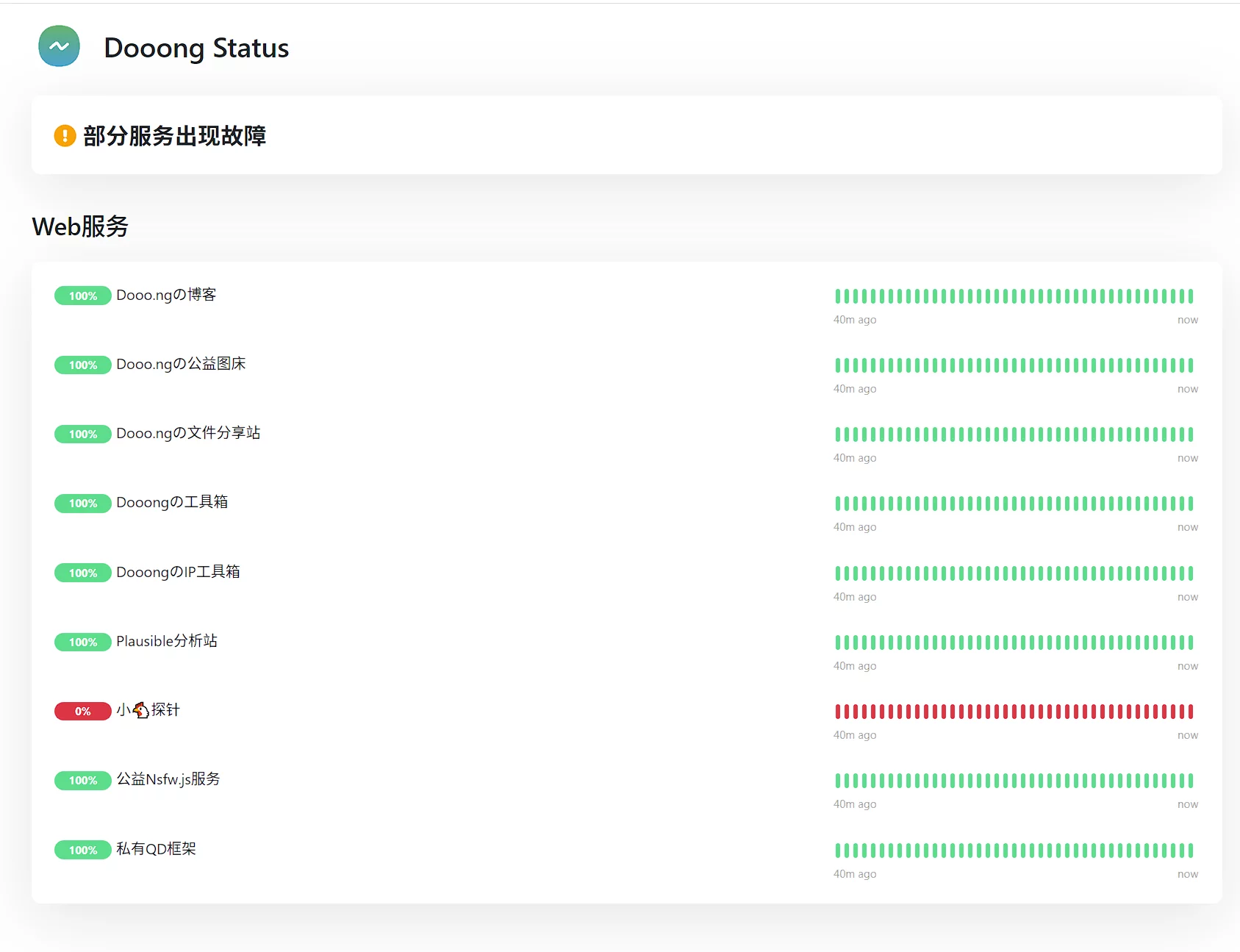Open the Dooo.ngの博客 service link
Screen dimensions: 1240x952
[x=166, y=296]
